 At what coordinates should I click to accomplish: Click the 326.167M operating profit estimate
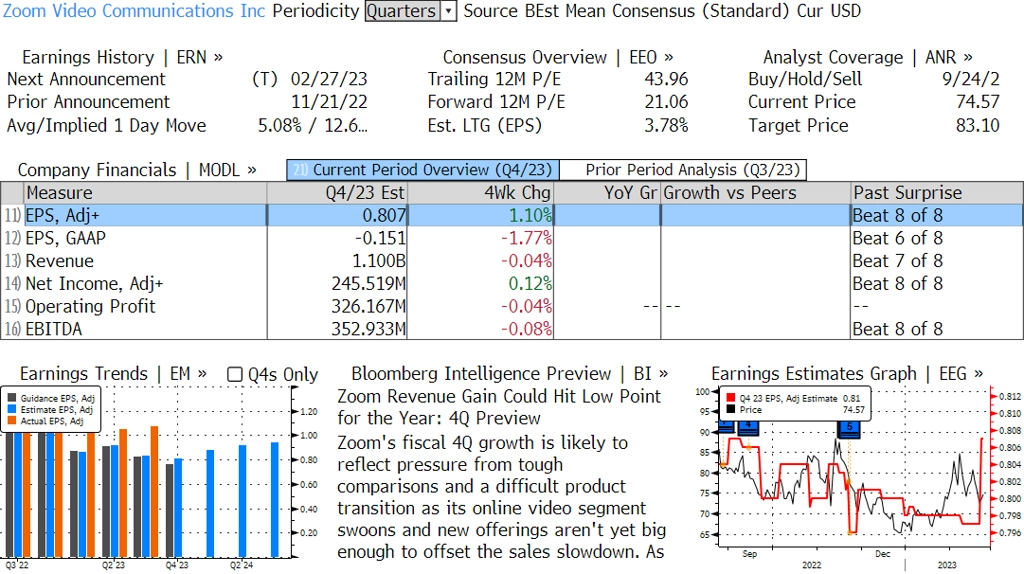tap(368, 306)
